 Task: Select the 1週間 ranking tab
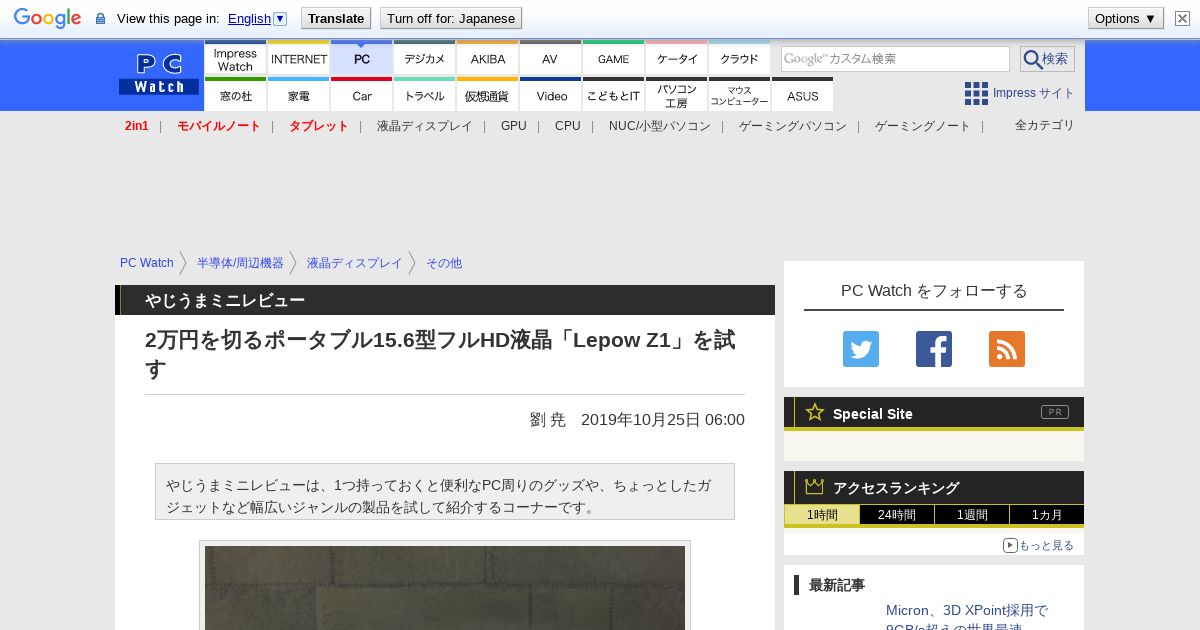971,515
